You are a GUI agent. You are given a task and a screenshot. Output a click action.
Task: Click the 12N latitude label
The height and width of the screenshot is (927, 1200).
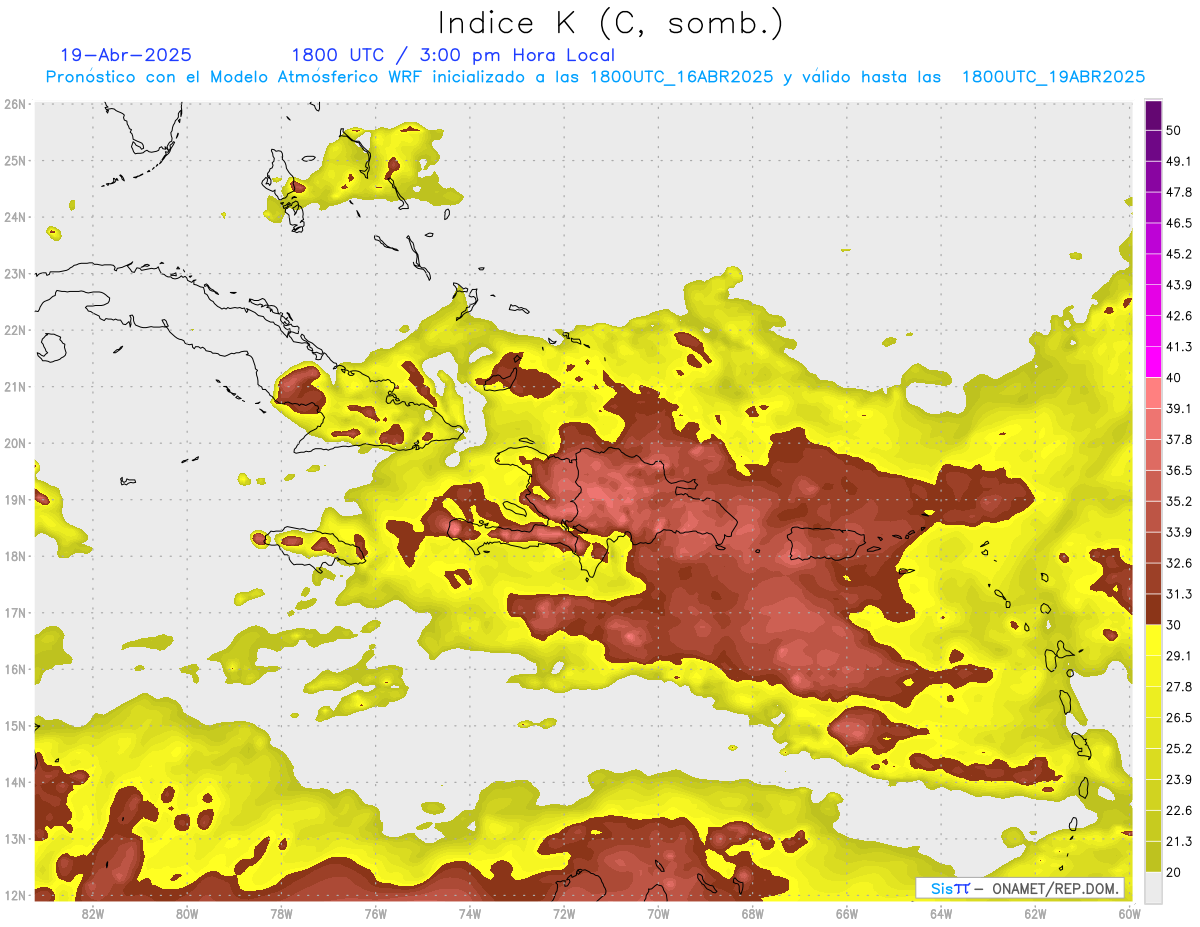pyautogui.click(x=15, y=895)
